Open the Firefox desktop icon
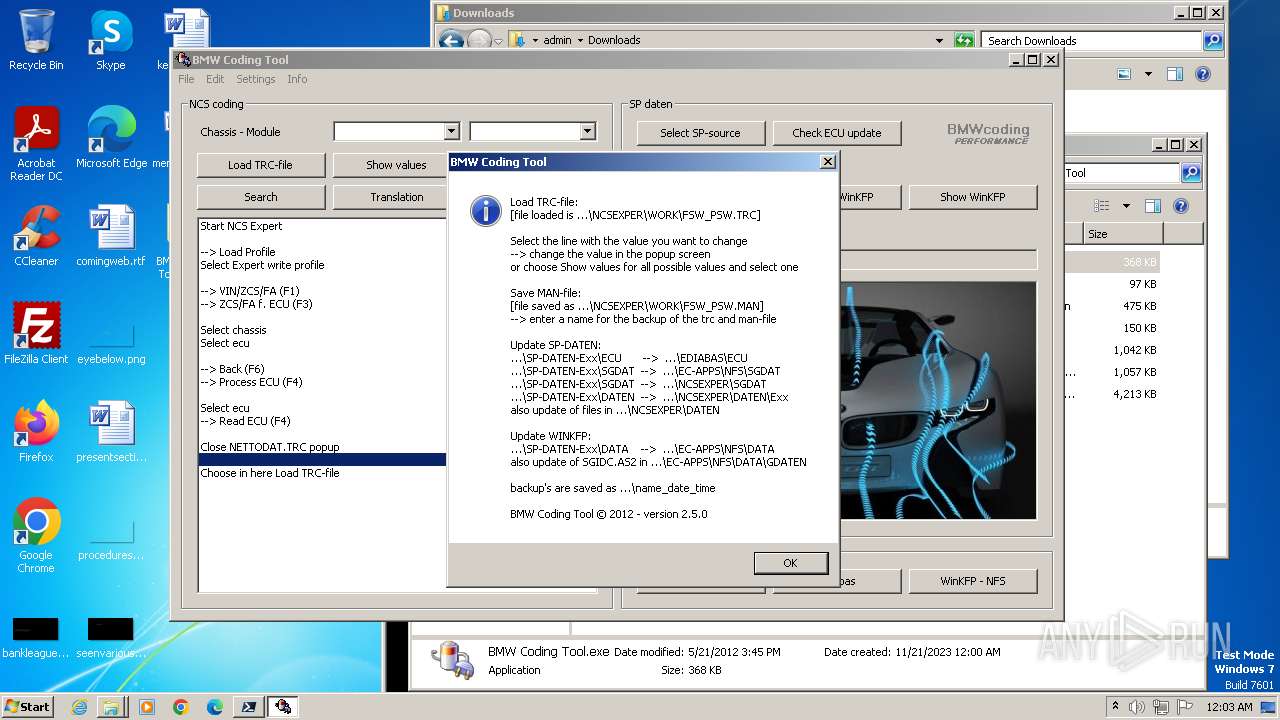 pyautogui.click(x=36, y=431)
